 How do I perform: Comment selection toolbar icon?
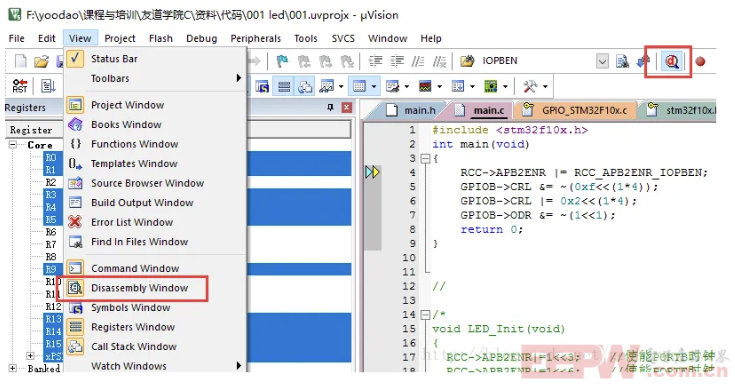(418, 61)
